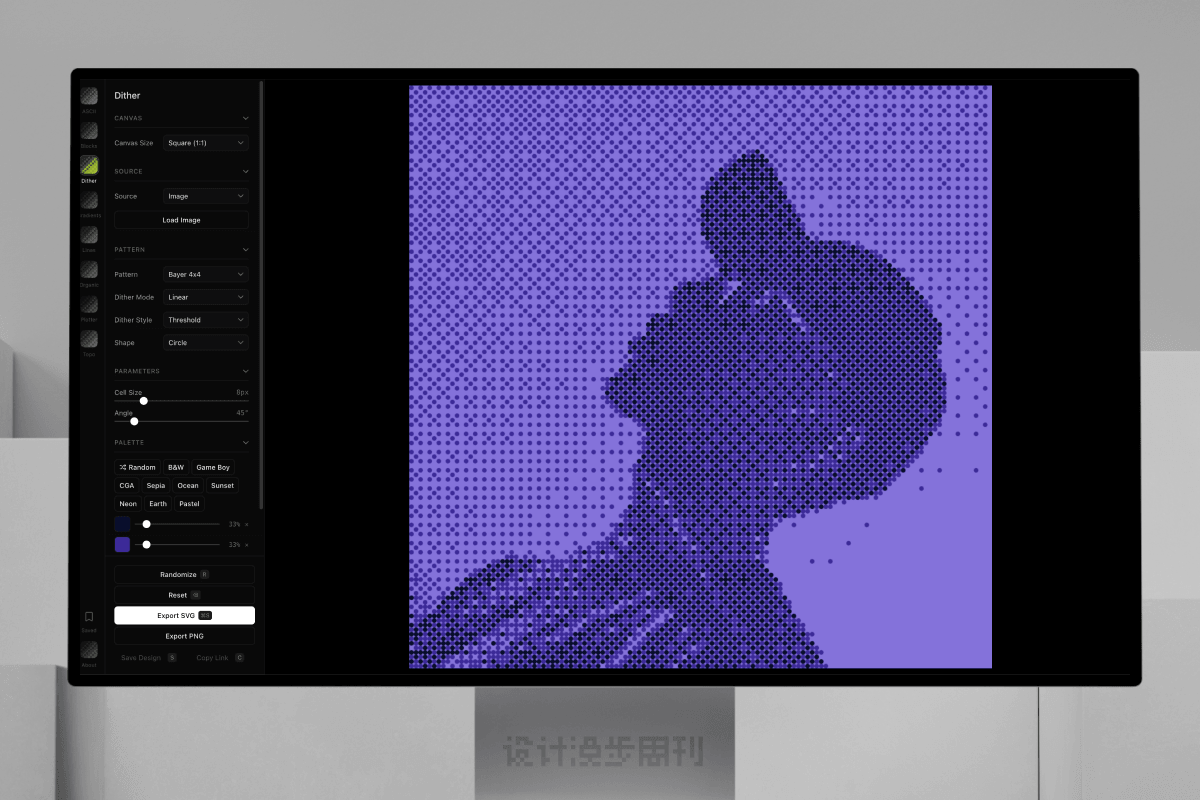Click the Cell Size slider handle
Viewport: 1200px width, 800px height.
click(x=144, y=401)
